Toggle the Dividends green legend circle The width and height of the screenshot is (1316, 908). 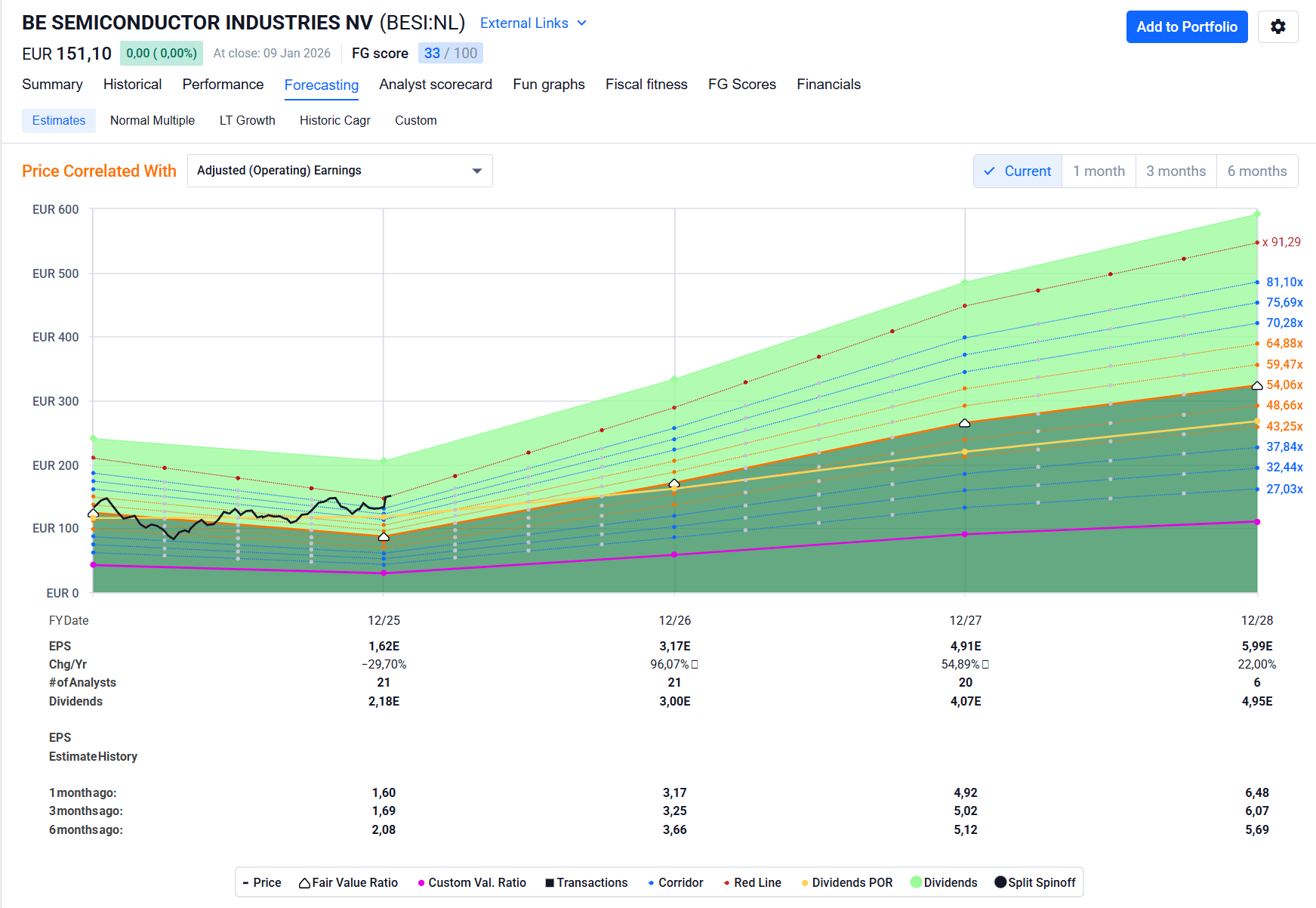click(x=916, y=882)
